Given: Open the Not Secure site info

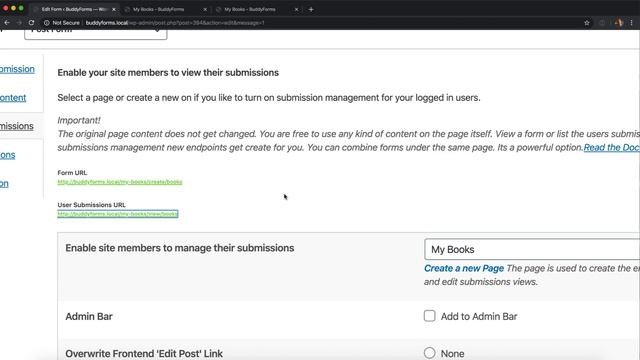Looking at the screenshot, I should tap(62, 23).
